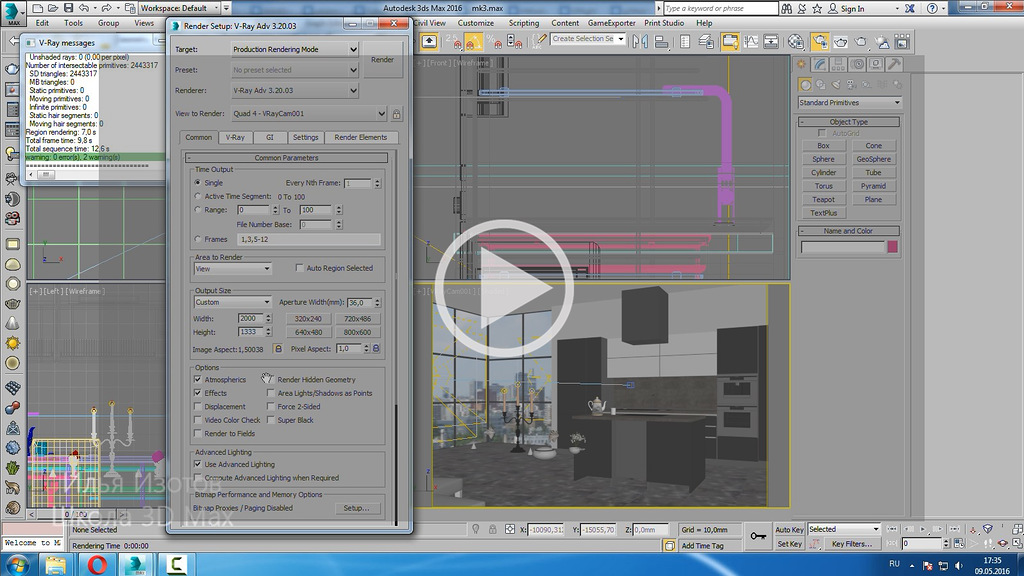Image resolution: width=1024 pixels, height=576 pixels.
Task: Enable the Force 2-Sided checkbox
Action: coord(270,406)
